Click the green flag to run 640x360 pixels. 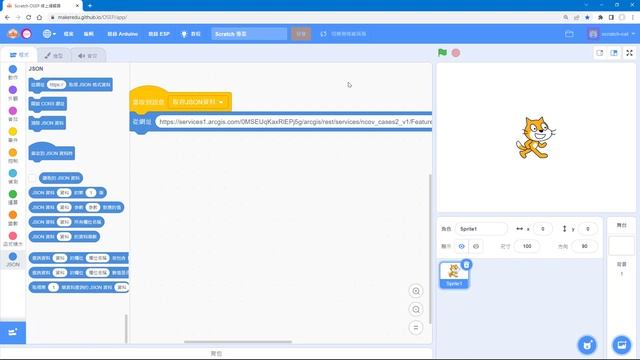pyautogui.click(x=442, y=53)
